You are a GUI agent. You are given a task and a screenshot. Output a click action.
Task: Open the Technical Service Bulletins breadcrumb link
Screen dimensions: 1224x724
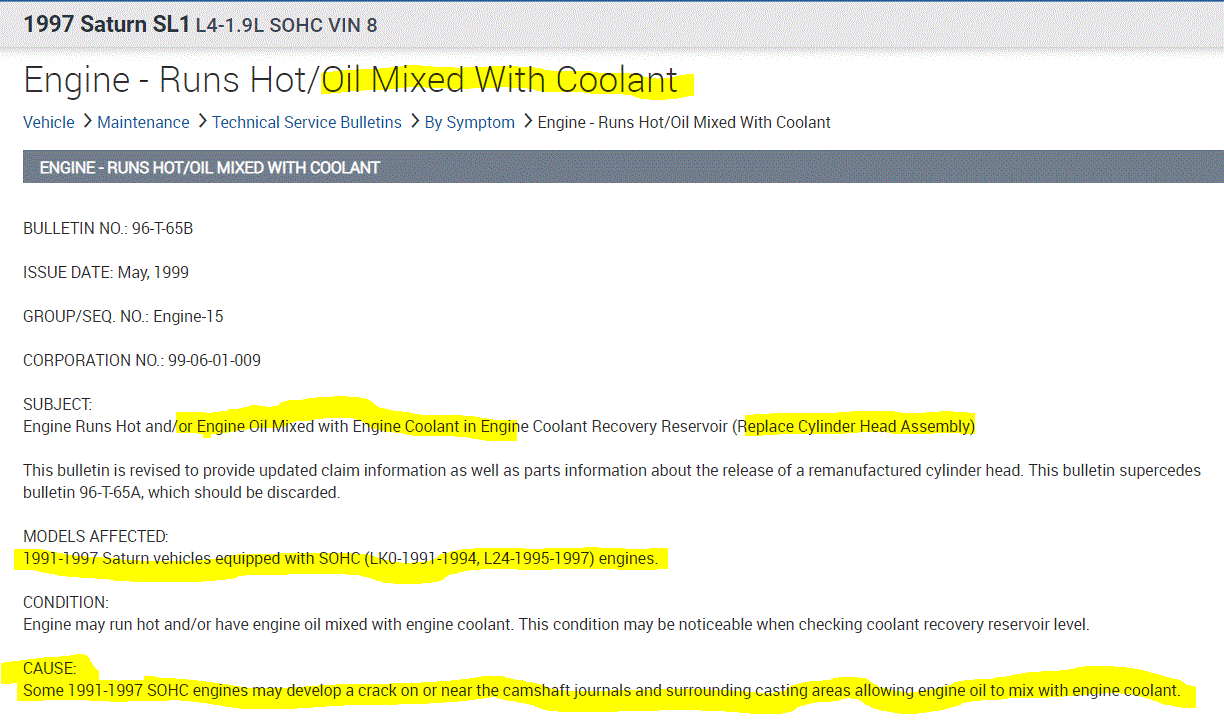307,122
